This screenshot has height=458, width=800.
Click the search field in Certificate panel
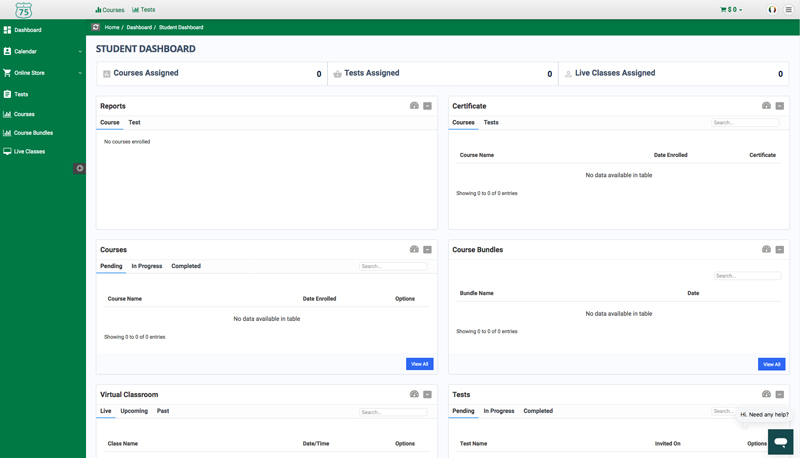pos(745,123)
